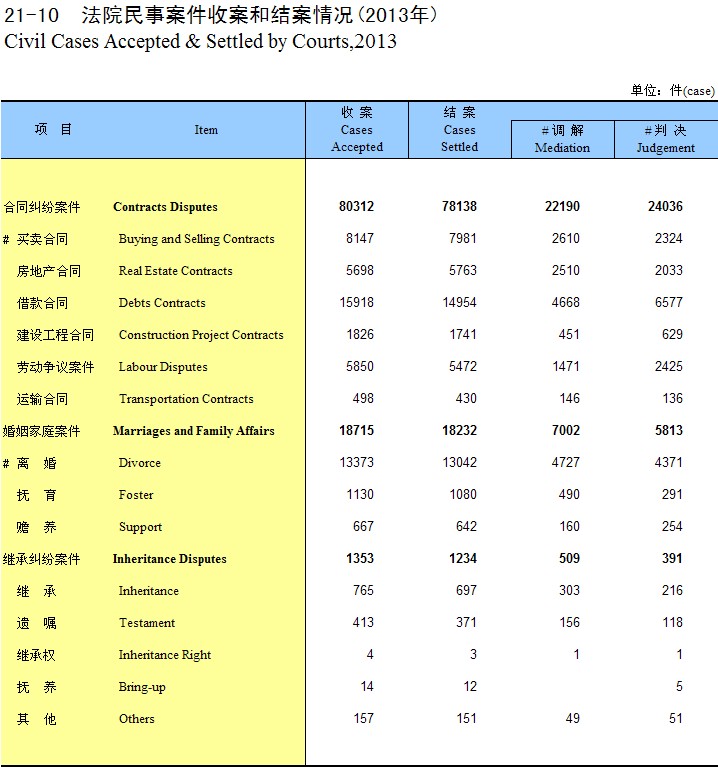Click the 合同纠纷案件 row label
This screenshot has height=767, width=718.
(42, 207)
